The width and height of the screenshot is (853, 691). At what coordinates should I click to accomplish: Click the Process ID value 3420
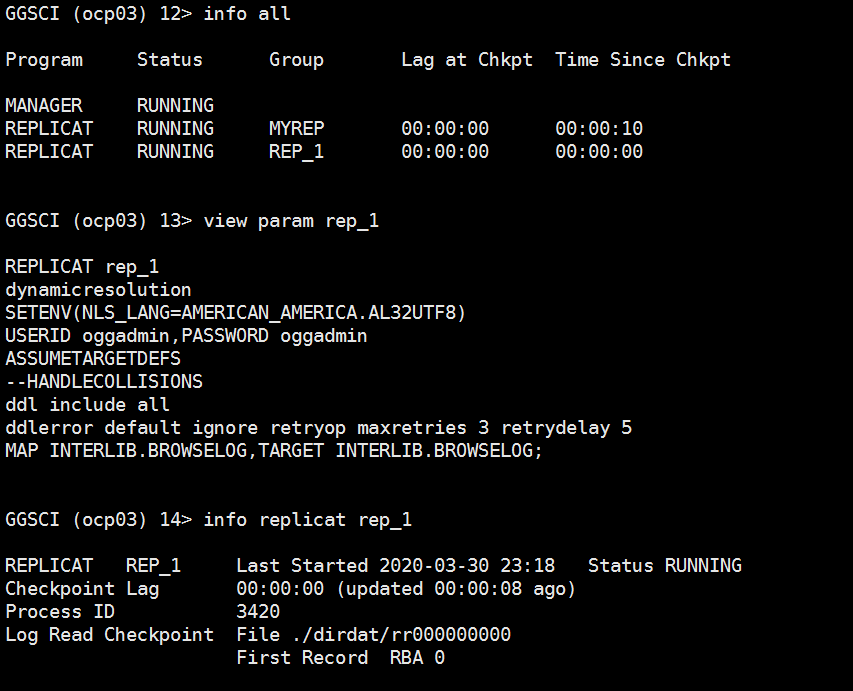[x=258, y=611]
